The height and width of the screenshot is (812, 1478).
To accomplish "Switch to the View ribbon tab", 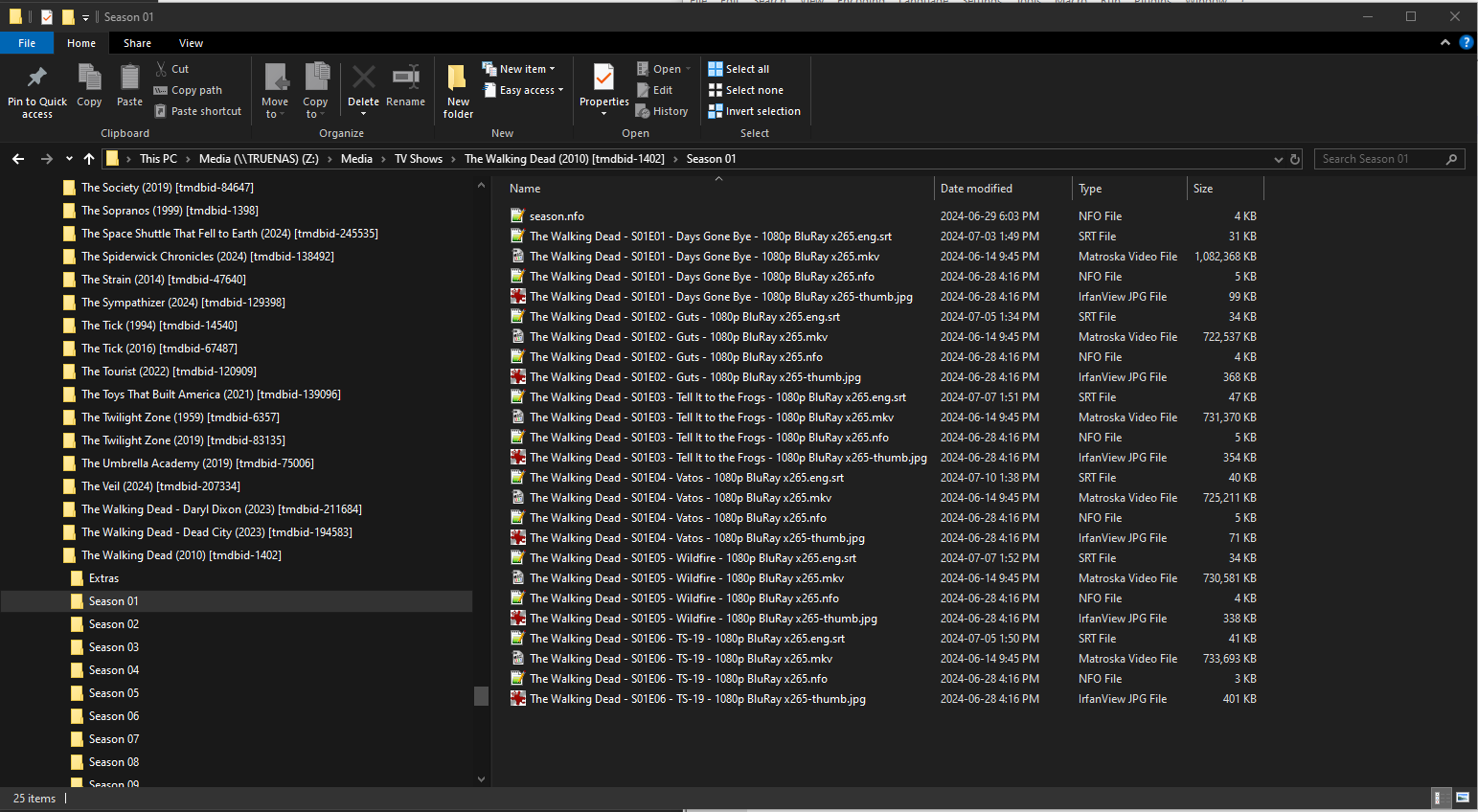I will click(x=191, y=43).
